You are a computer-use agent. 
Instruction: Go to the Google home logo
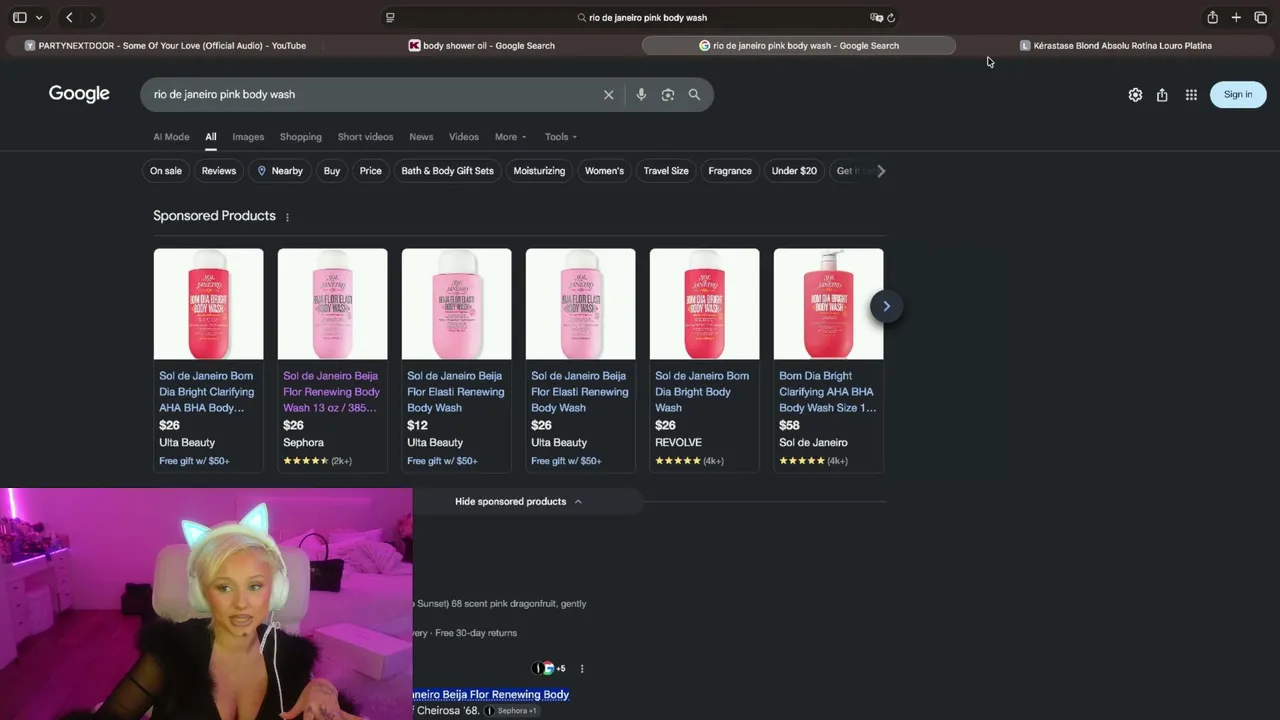(79, 94)
